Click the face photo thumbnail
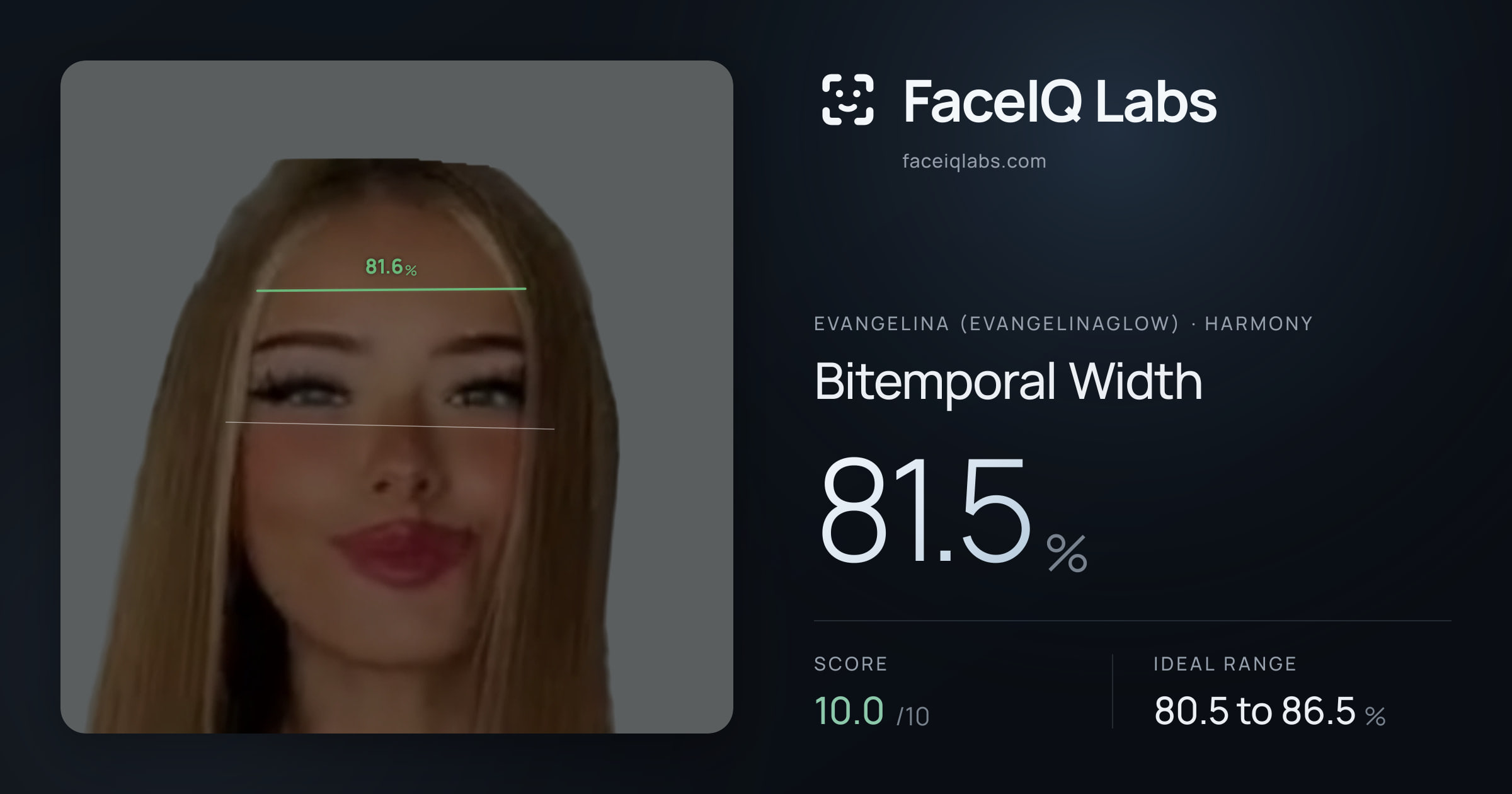The image size is (1512, 794). [x=397, y=397]
